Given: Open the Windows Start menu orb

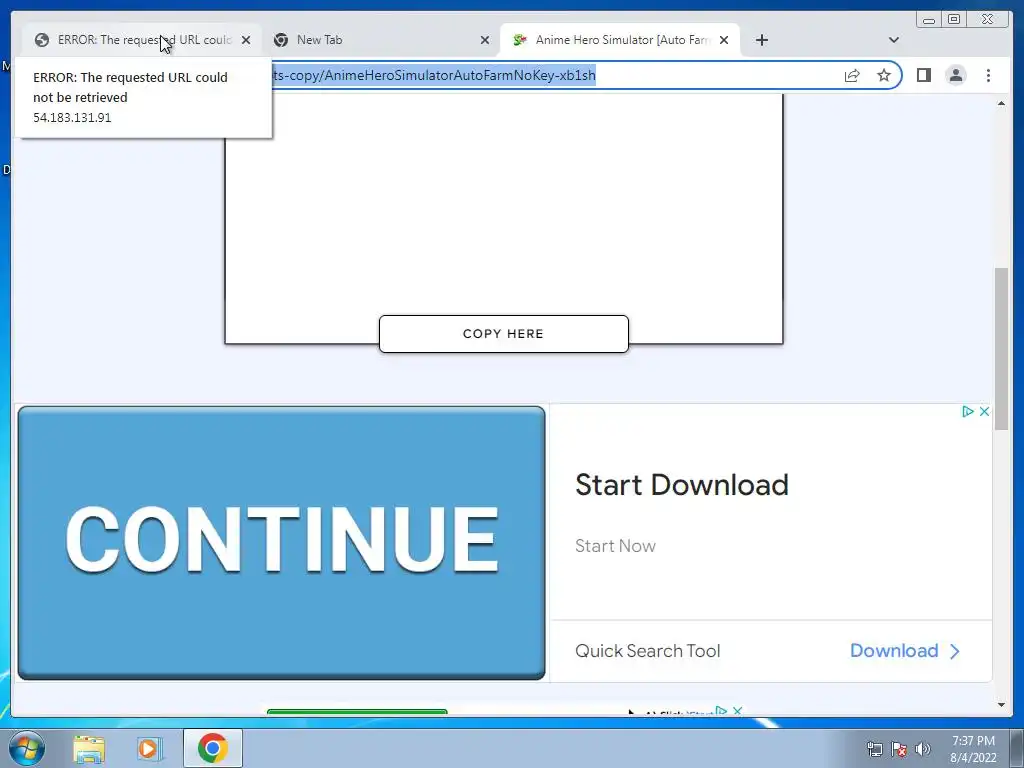Looking at the screenshot, I should tap(27, 748).
